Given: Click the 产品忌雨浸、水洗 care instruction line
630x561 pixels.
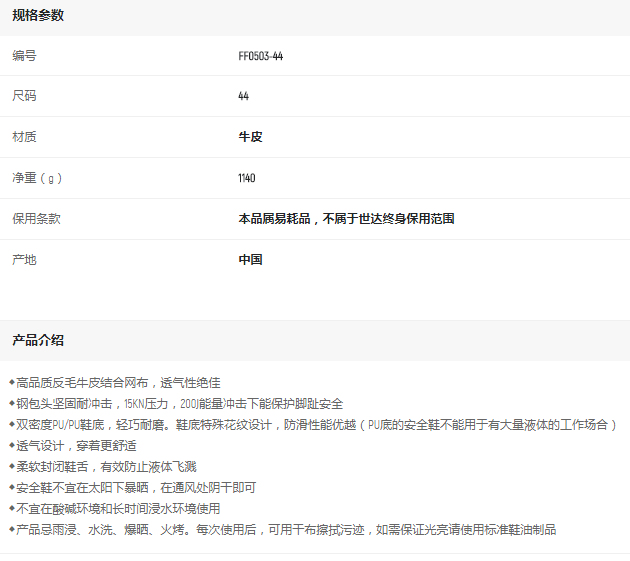Looking at the screenshot, I should coord(285,529).
